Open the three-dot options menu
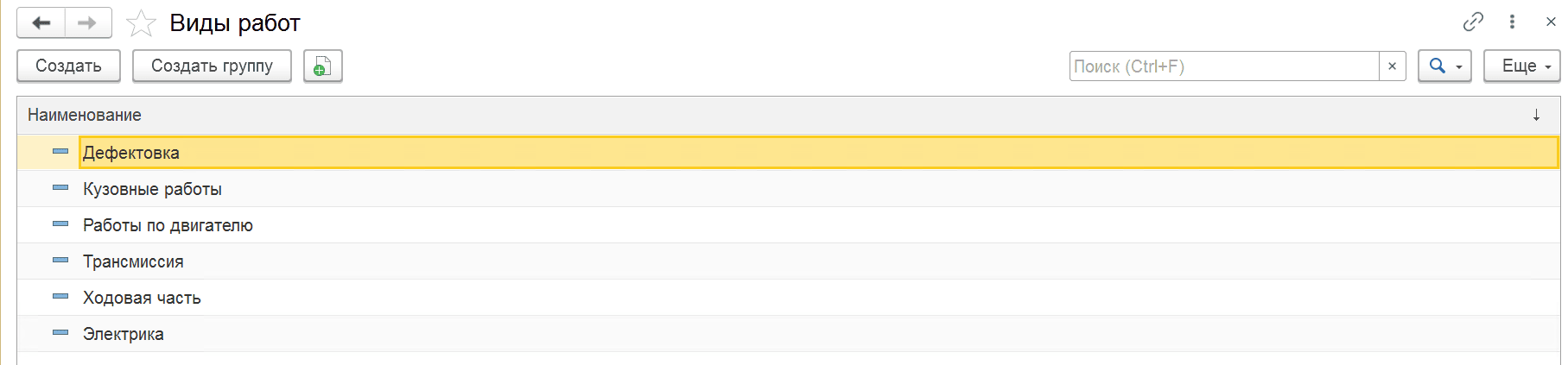Viewport: 1568px width, 365px height. point(1512,22)
